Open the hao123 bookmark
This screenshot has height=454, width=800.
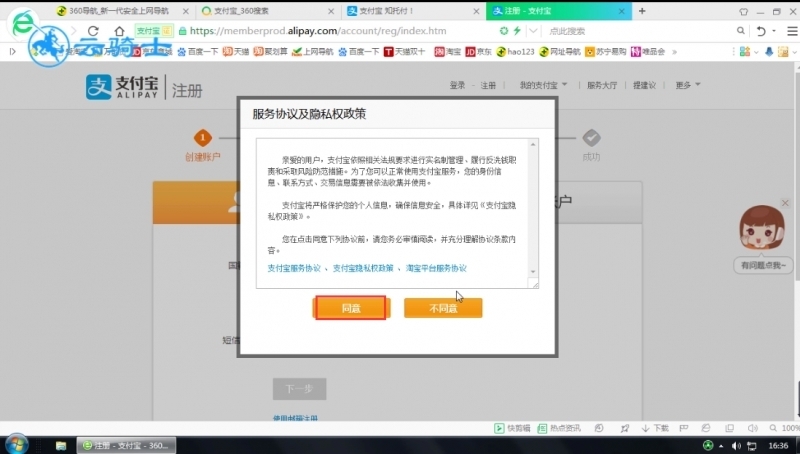point(515,52)
